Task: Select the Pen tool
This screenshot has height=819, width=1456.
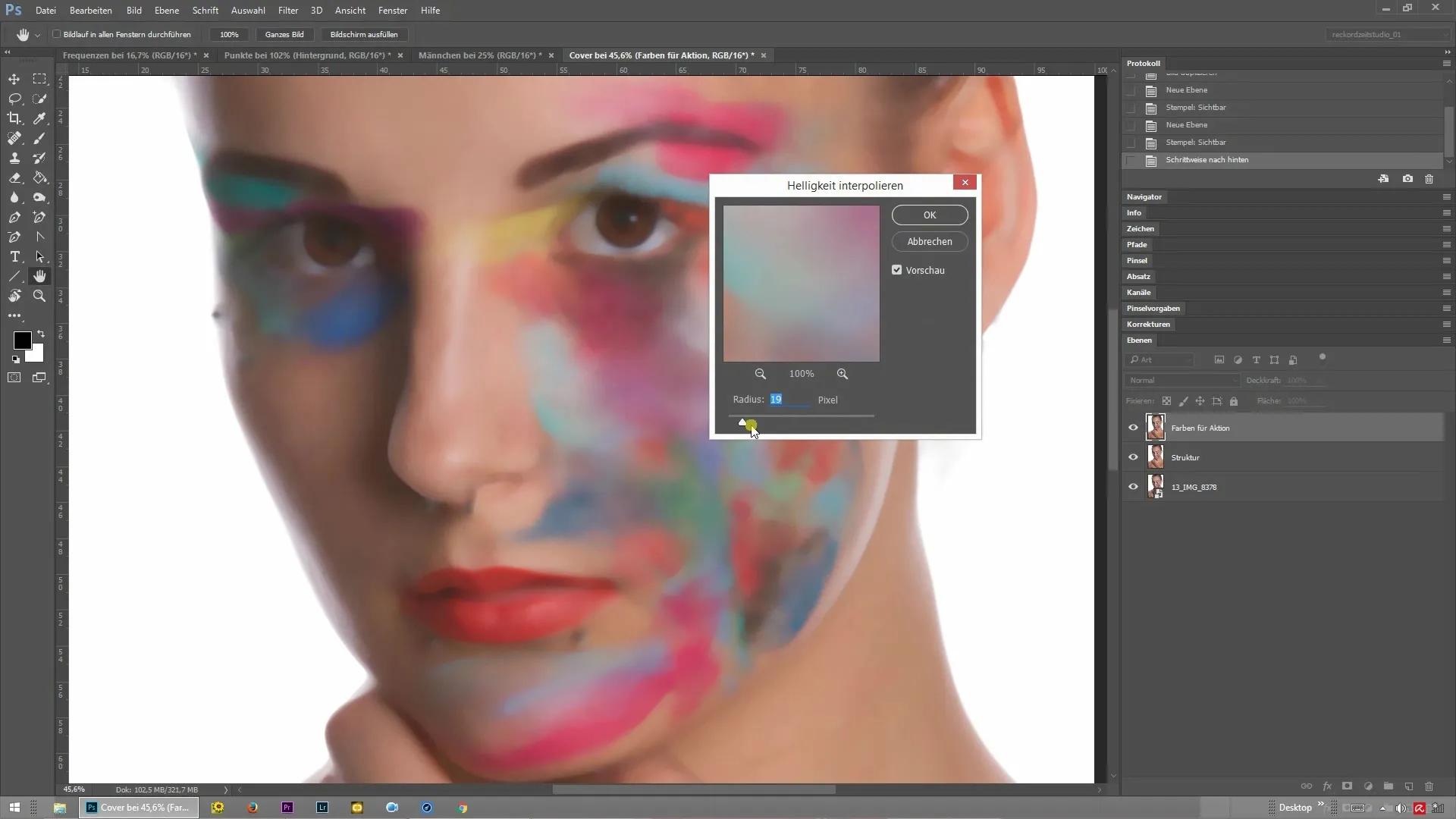Action: tap(14, 217)
